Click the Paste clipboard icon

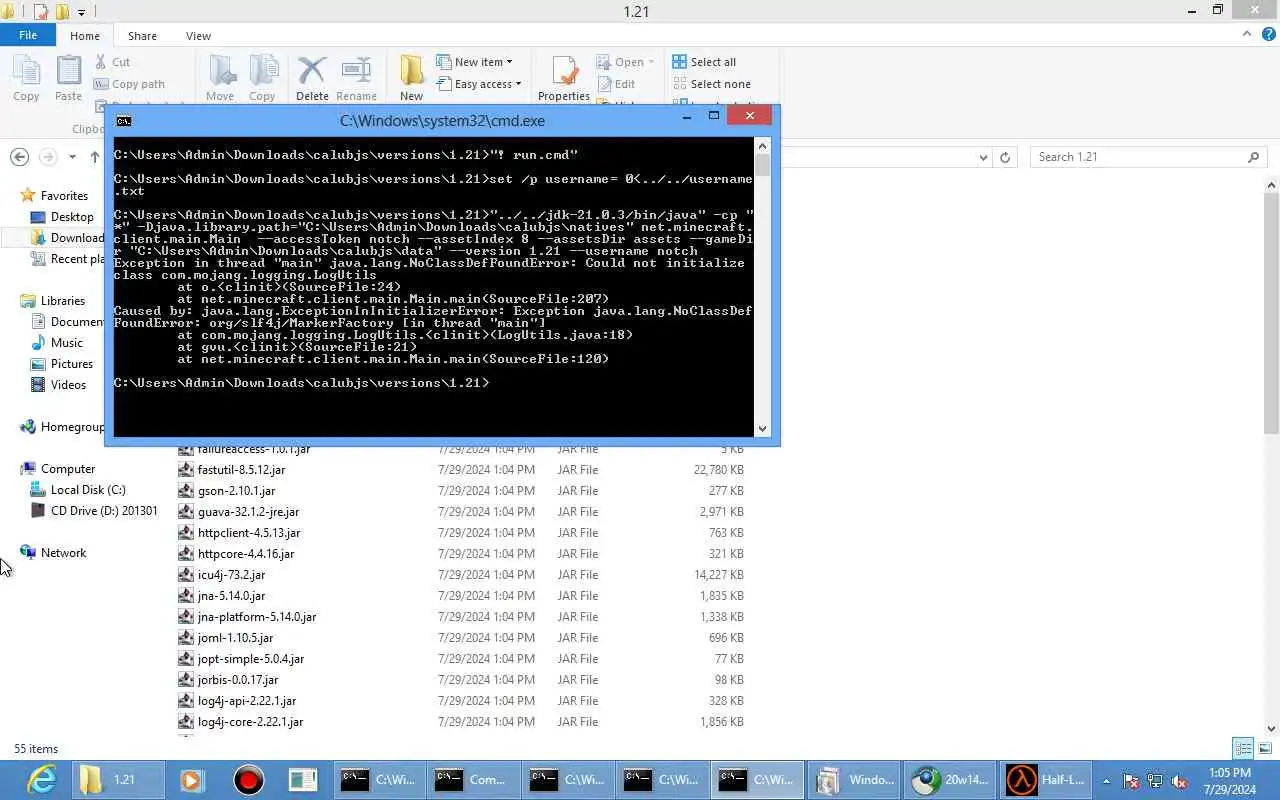click(x=68, y=78)
